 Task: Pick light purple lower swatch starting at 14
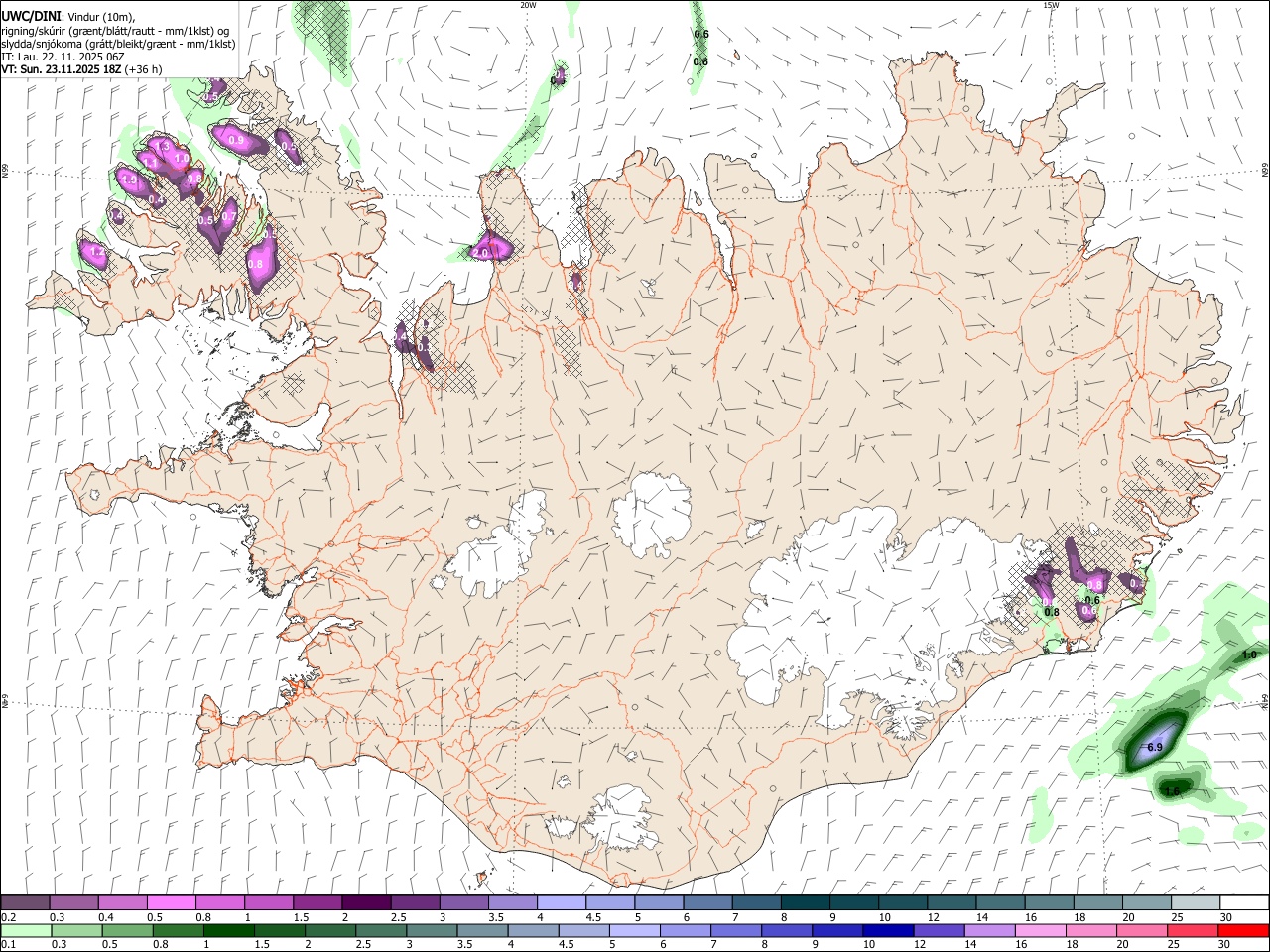click(x=989, y=931)
